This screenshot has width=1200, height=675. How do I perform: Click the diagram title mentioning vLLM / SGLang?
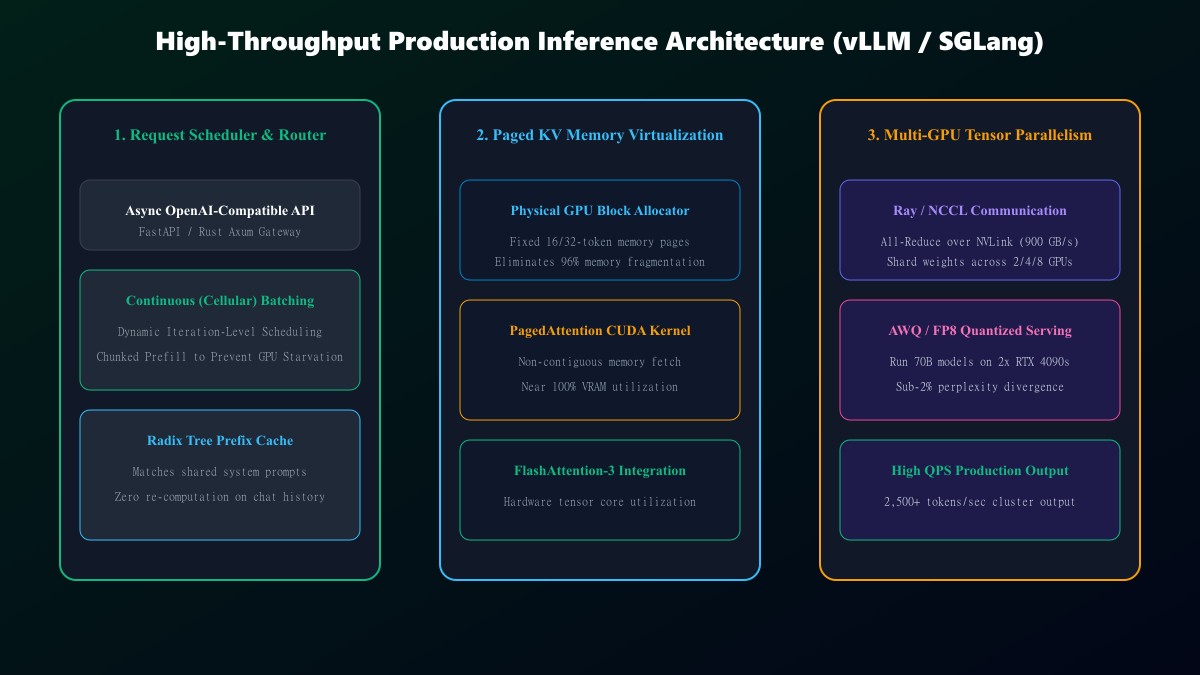(x=600, y=42)
